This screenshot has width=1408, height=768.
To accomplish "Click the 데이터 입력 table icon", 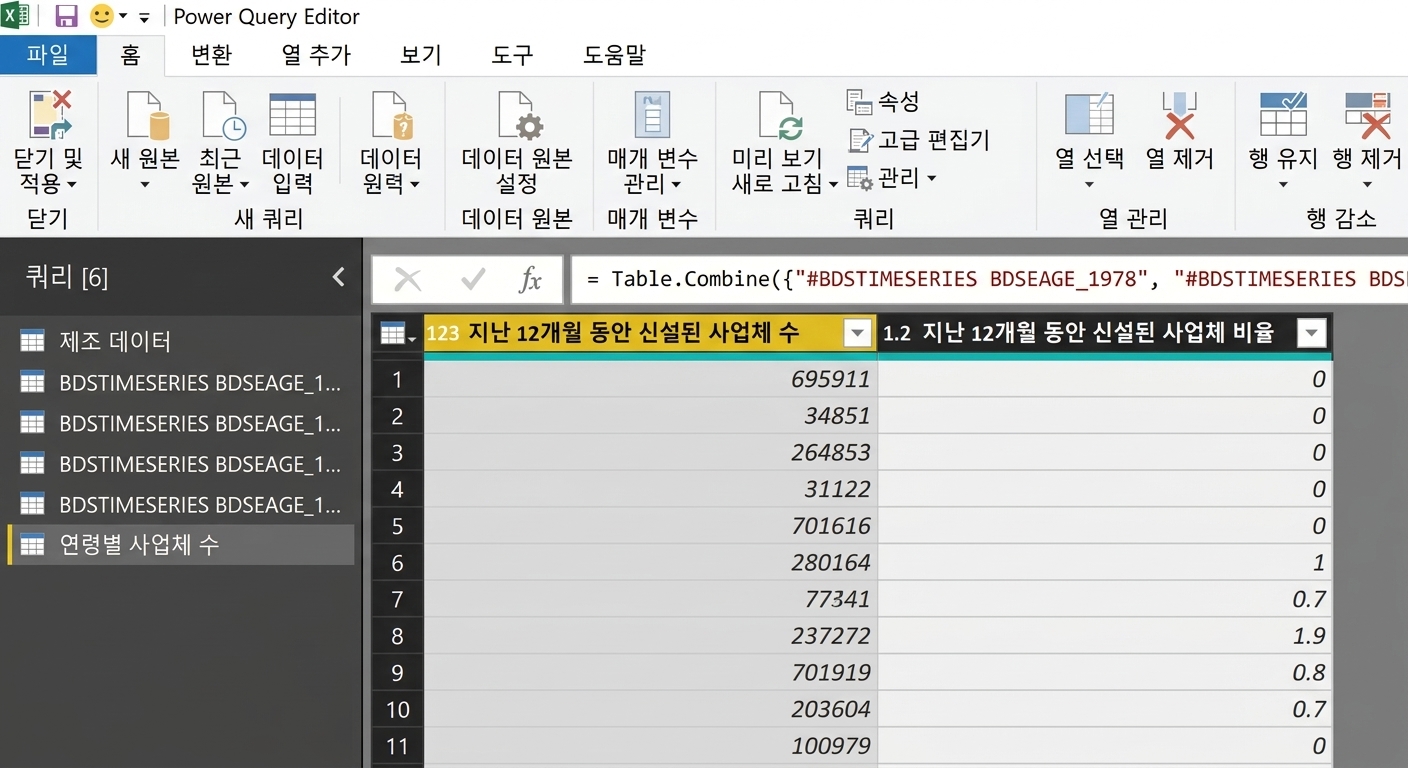I will click(293, 114).
